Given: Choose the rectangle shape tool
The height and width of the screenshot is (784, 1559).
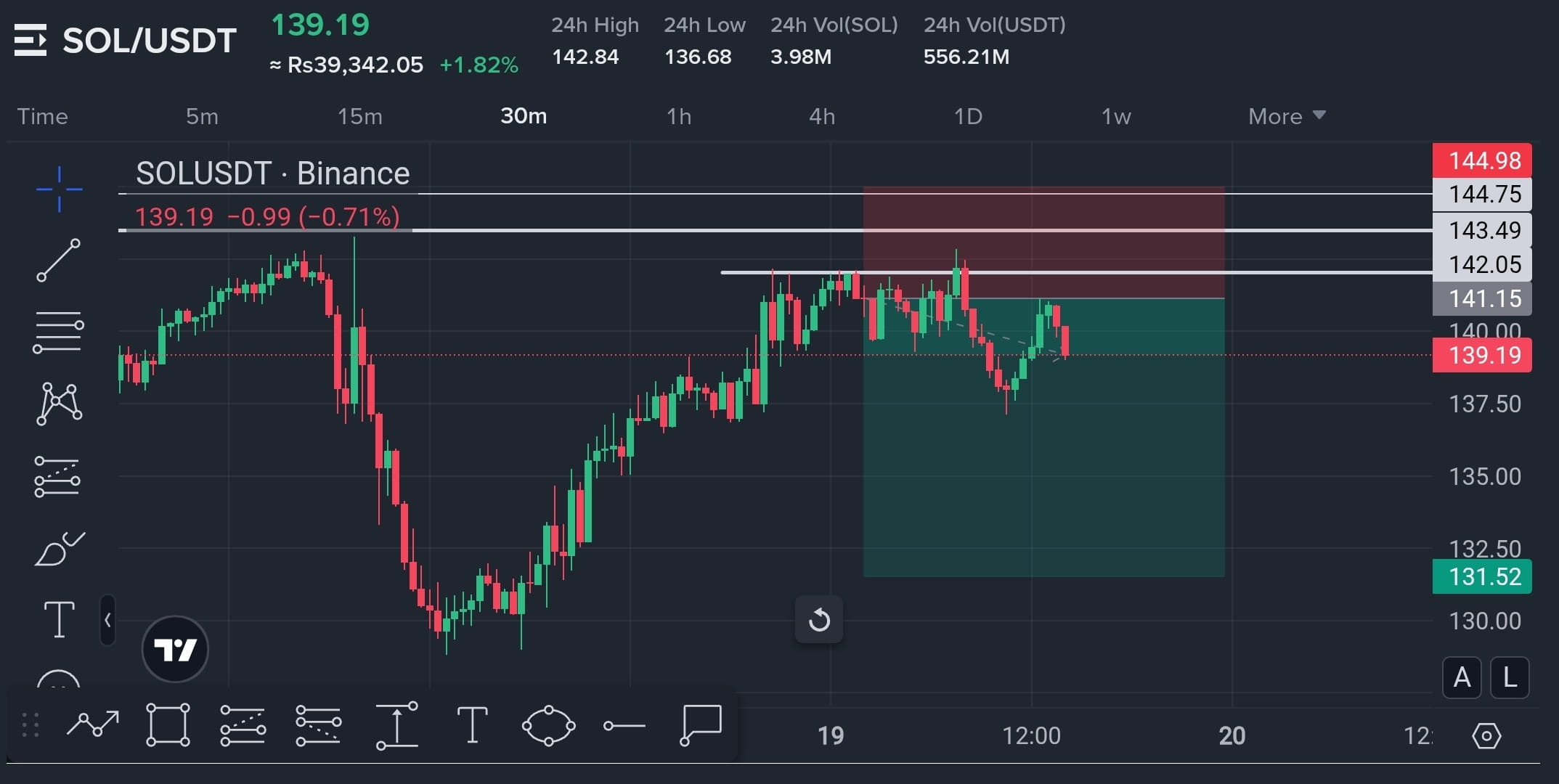Looking at the screenshot, I should pos(168,724).
